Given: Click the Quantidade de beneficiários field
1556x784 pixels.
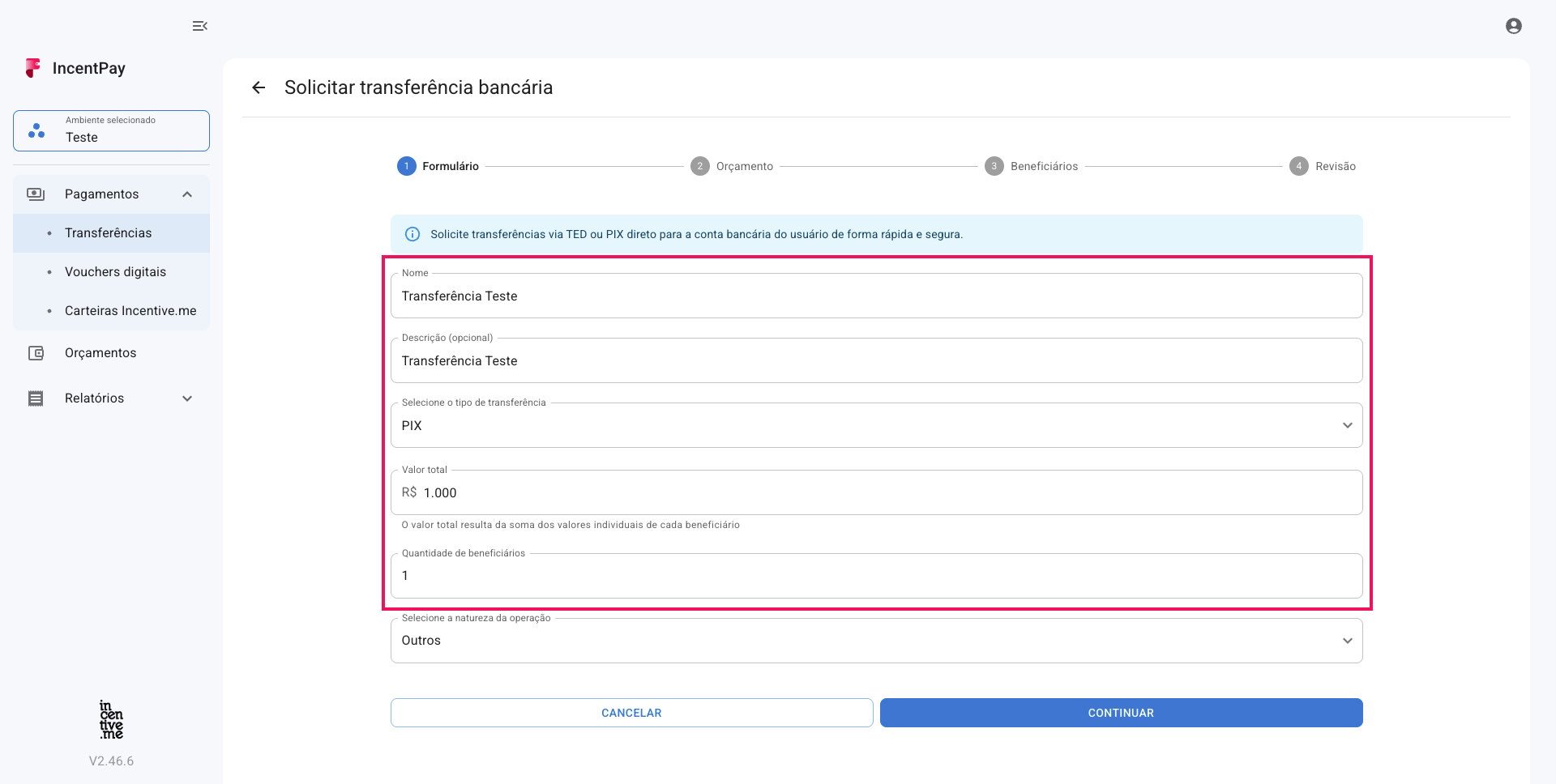Looking at the screenshot, I should [x=876, y=576].
